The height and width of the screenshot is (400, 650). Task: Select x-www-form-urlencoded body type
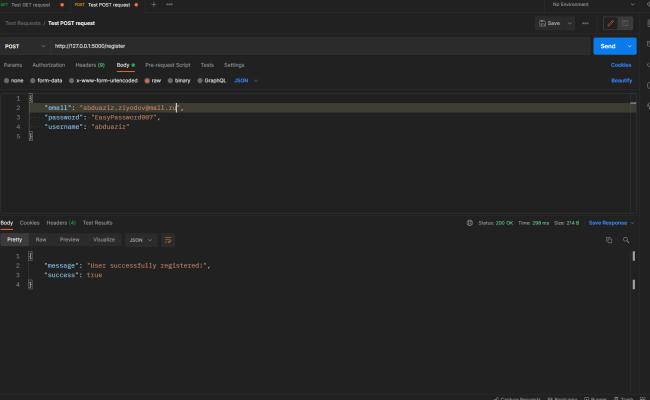coord(103,81)
